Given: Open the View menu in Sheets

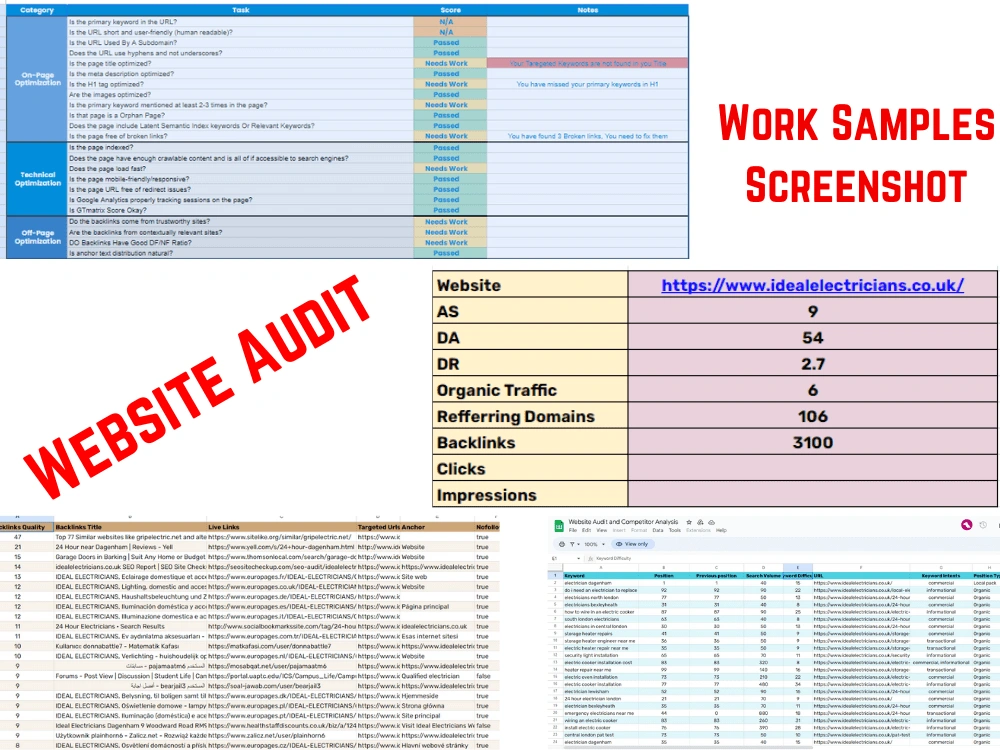Looking at the screenshot, I should [601, 530].
